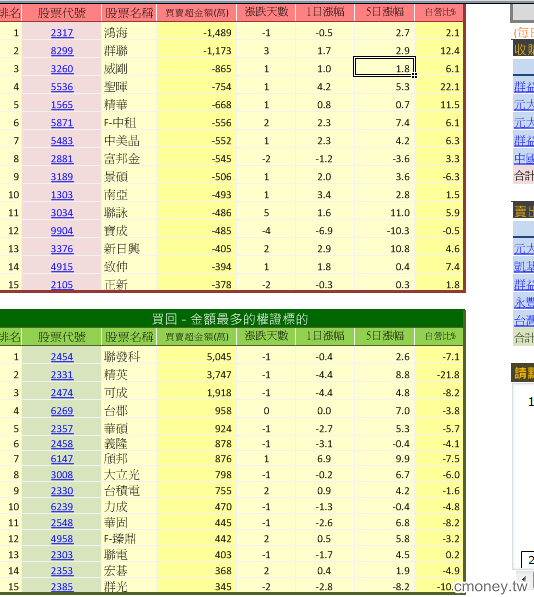This screenshot has width=534, height=597.
Task: Open stock code link 2331
Action: pyautogui.click(x=62, y=375)
